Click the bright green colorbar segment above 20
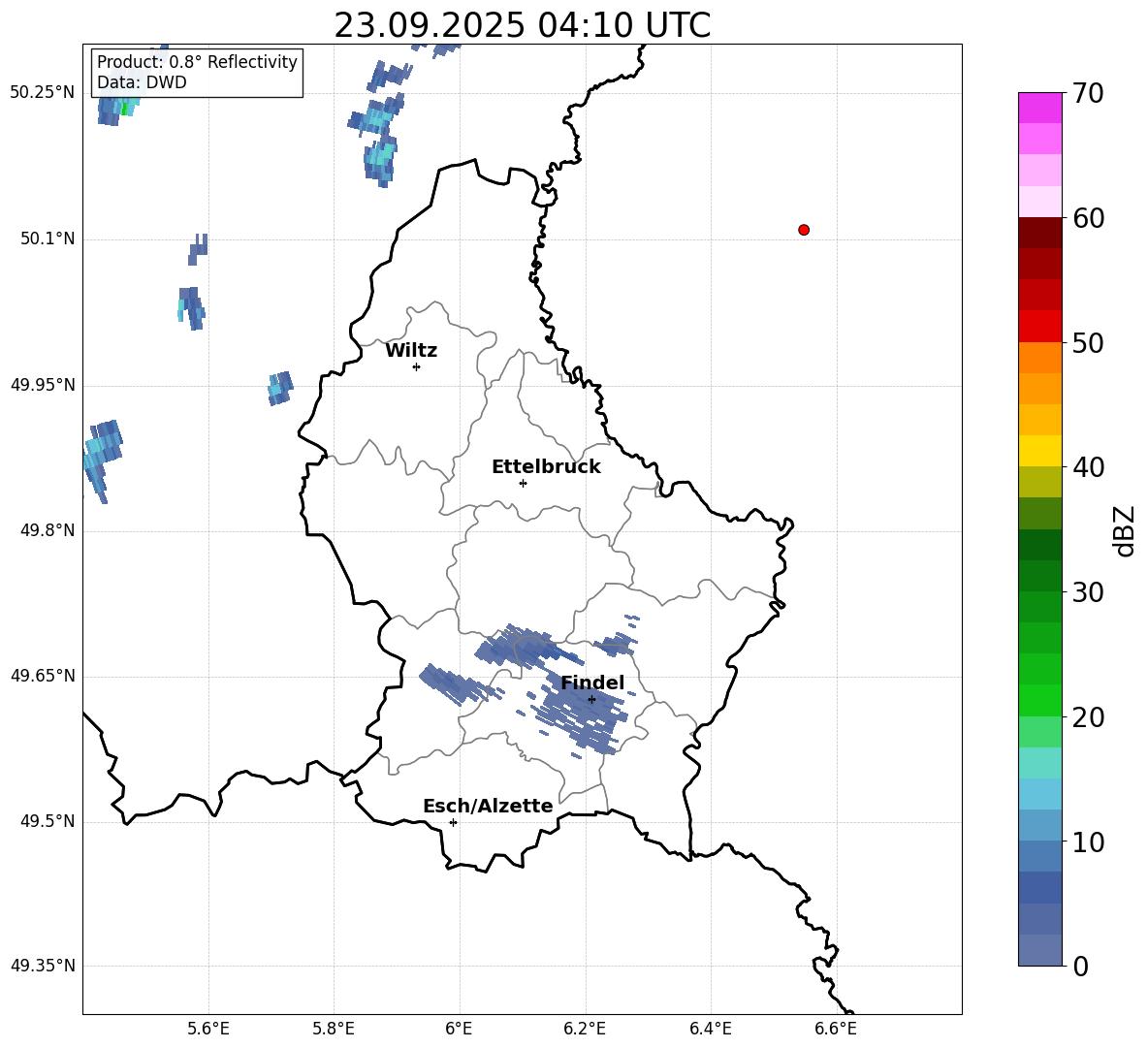The image size is (1148, 1048). coord(1040,701)
